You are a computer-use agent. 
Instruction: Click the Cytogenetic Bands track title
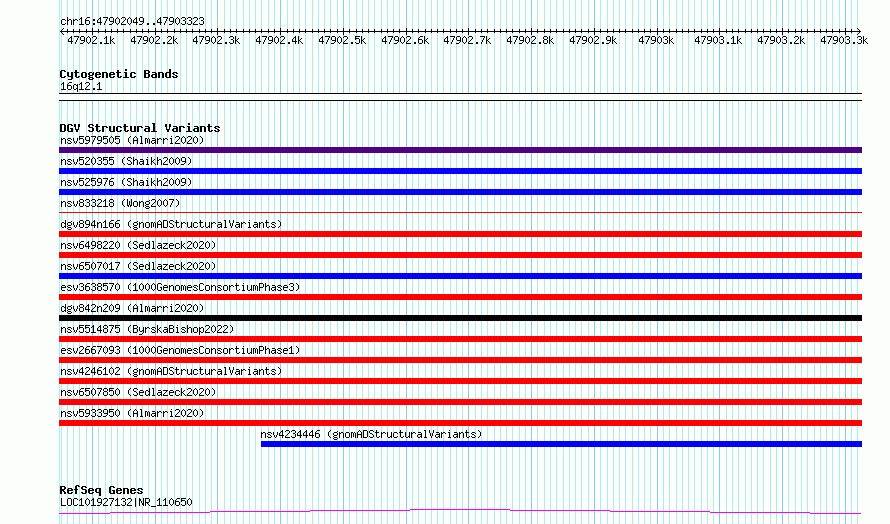(119, 74)
